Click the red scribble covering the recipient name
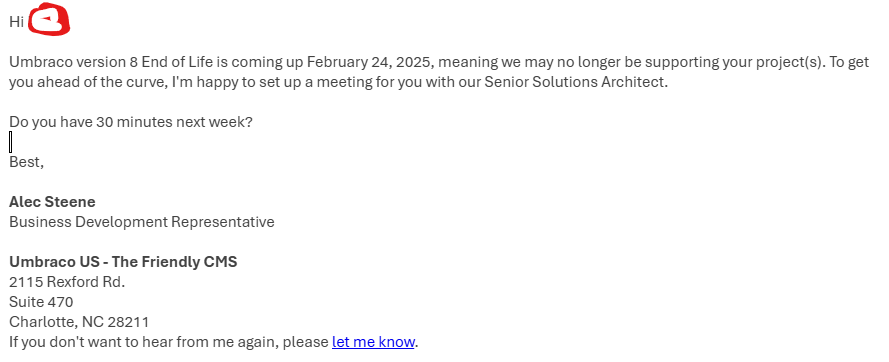The width and height of the screenshot is (889, 362). pyautogui.click(x=49, y=20)
